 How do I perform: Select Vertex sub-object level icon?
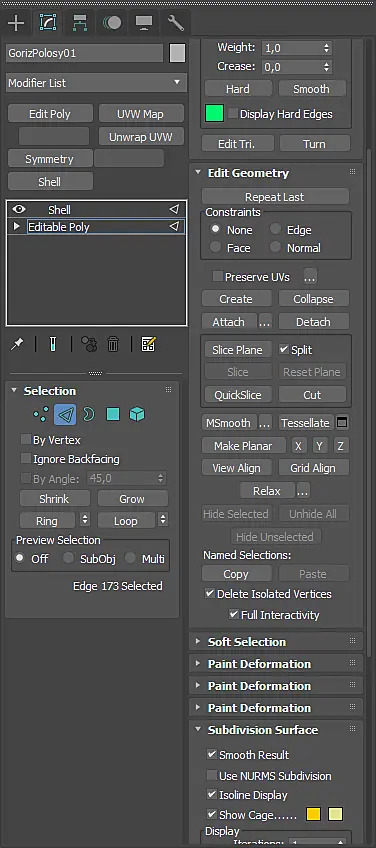[x=41, y=415]
